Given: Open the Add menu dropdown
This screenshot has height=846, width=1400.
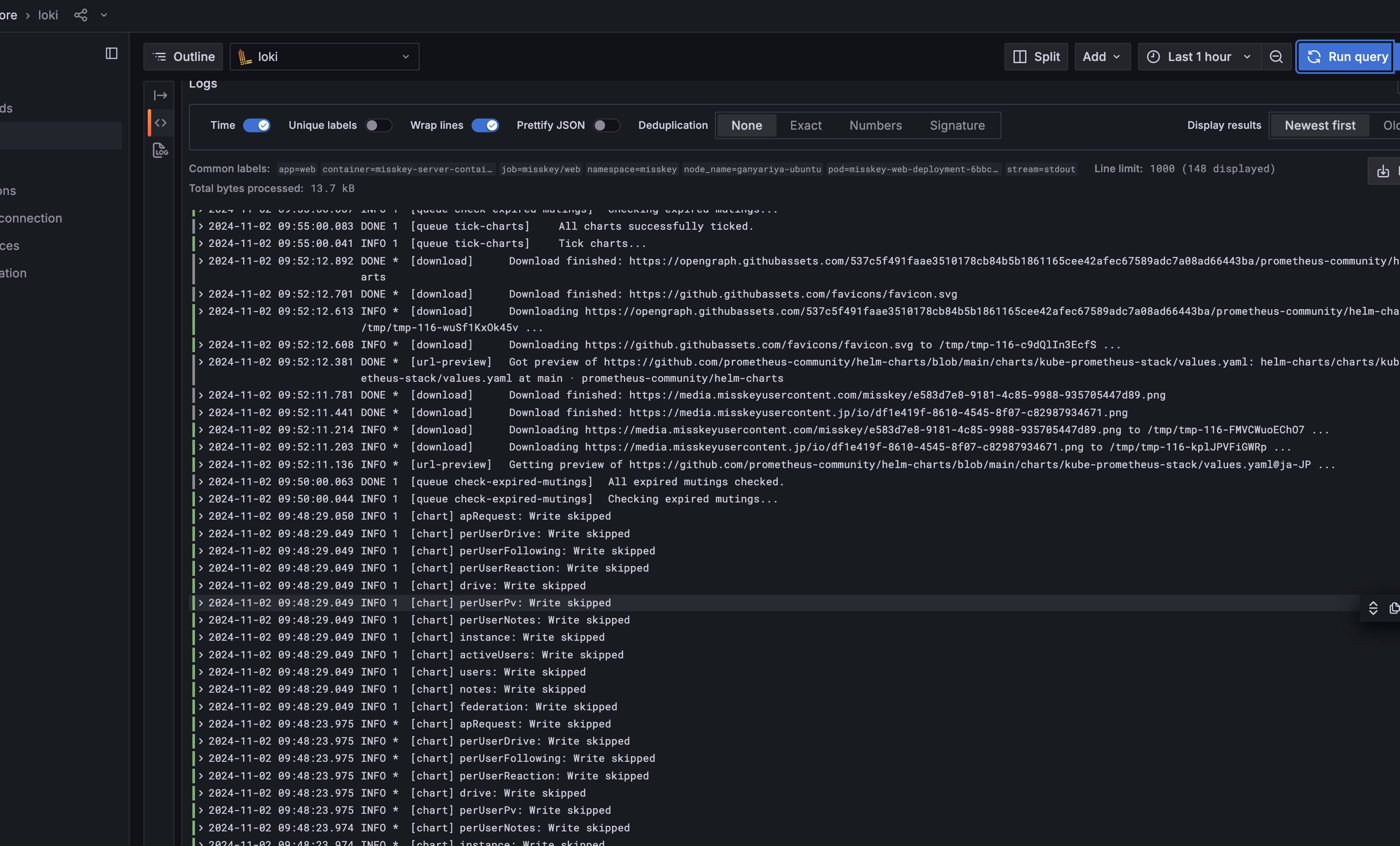Looking at the screenshot, I should 1099,56.
